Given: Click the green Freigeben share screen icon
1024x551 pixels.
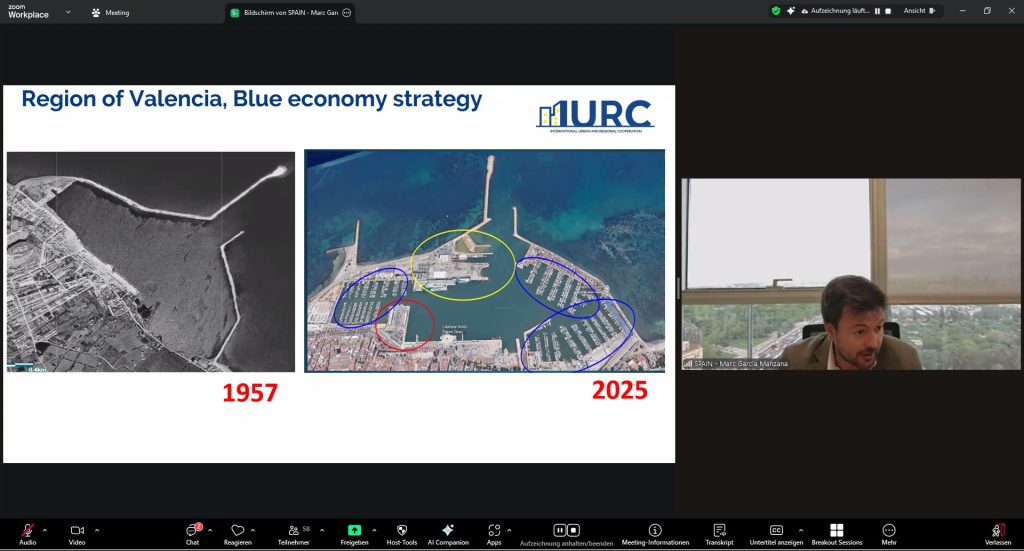Looking at the screenshot, I should point(354,530).
